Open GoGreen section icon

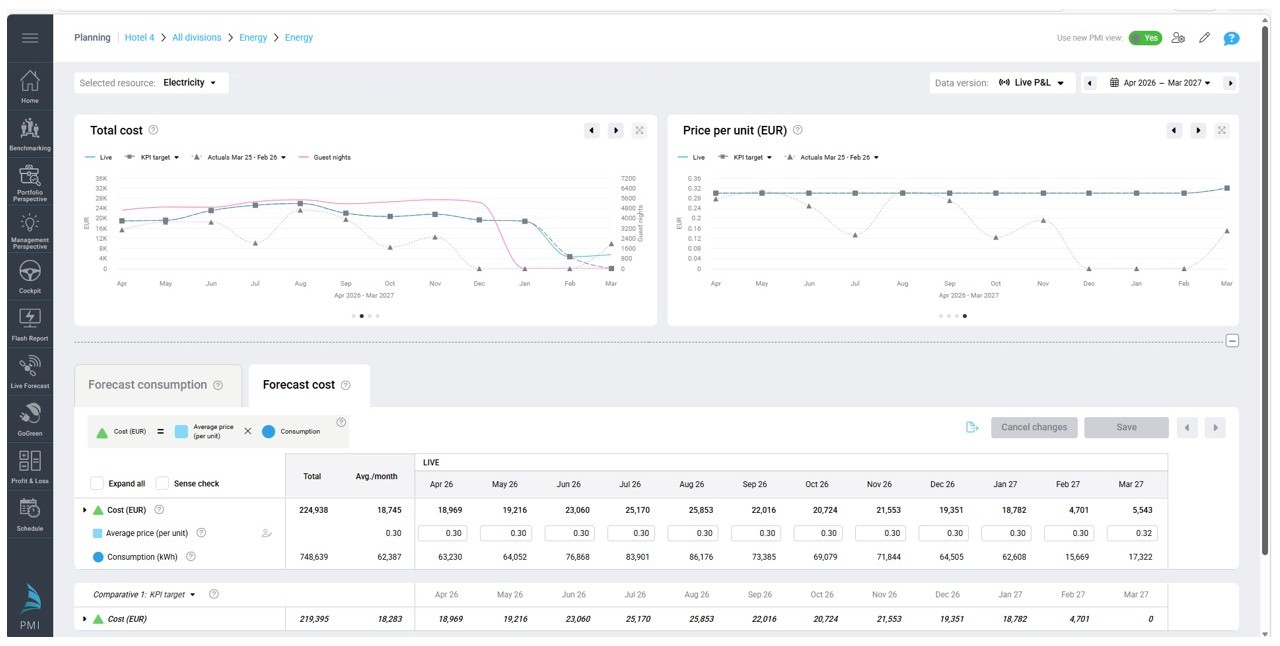[x=30, y=419]
